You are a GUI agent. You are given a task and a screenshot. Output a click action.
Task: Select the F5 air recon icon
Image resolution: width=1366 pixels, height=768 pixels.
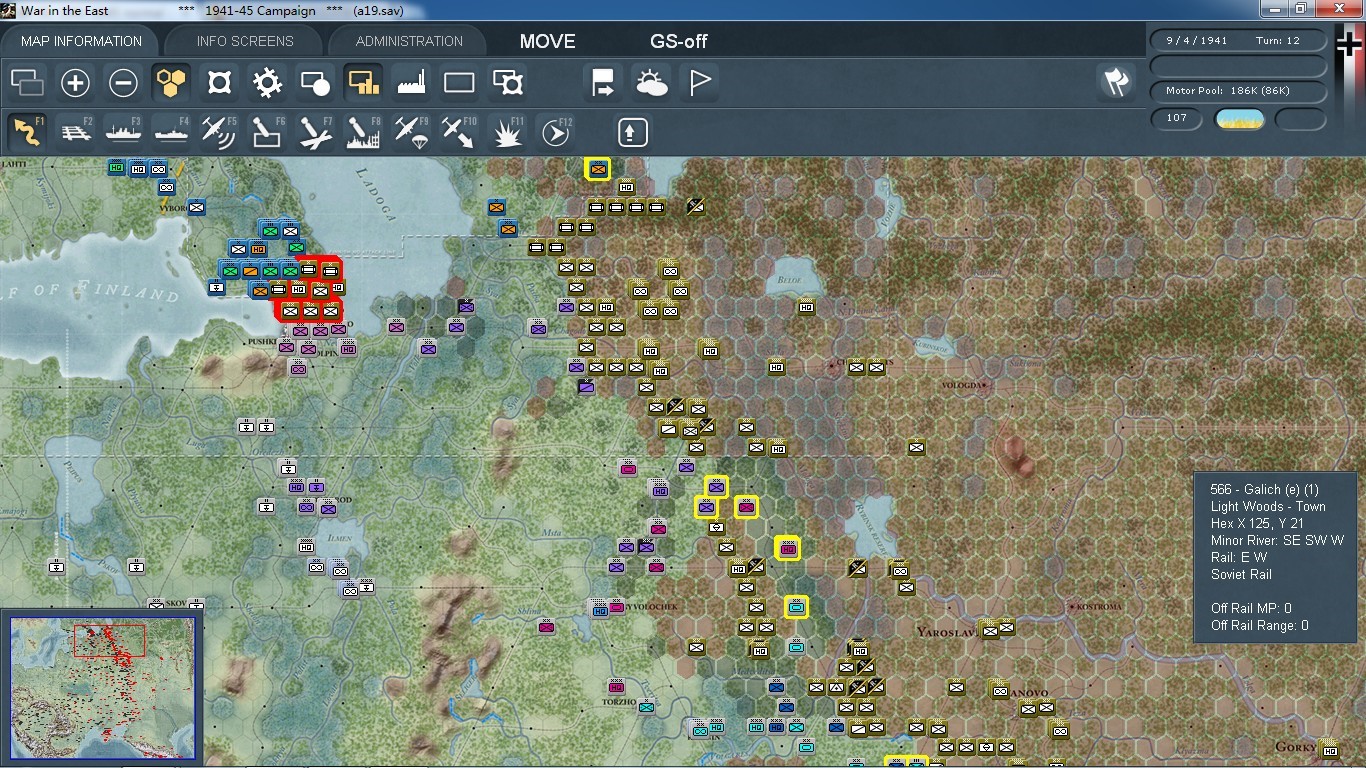point(220,131)
